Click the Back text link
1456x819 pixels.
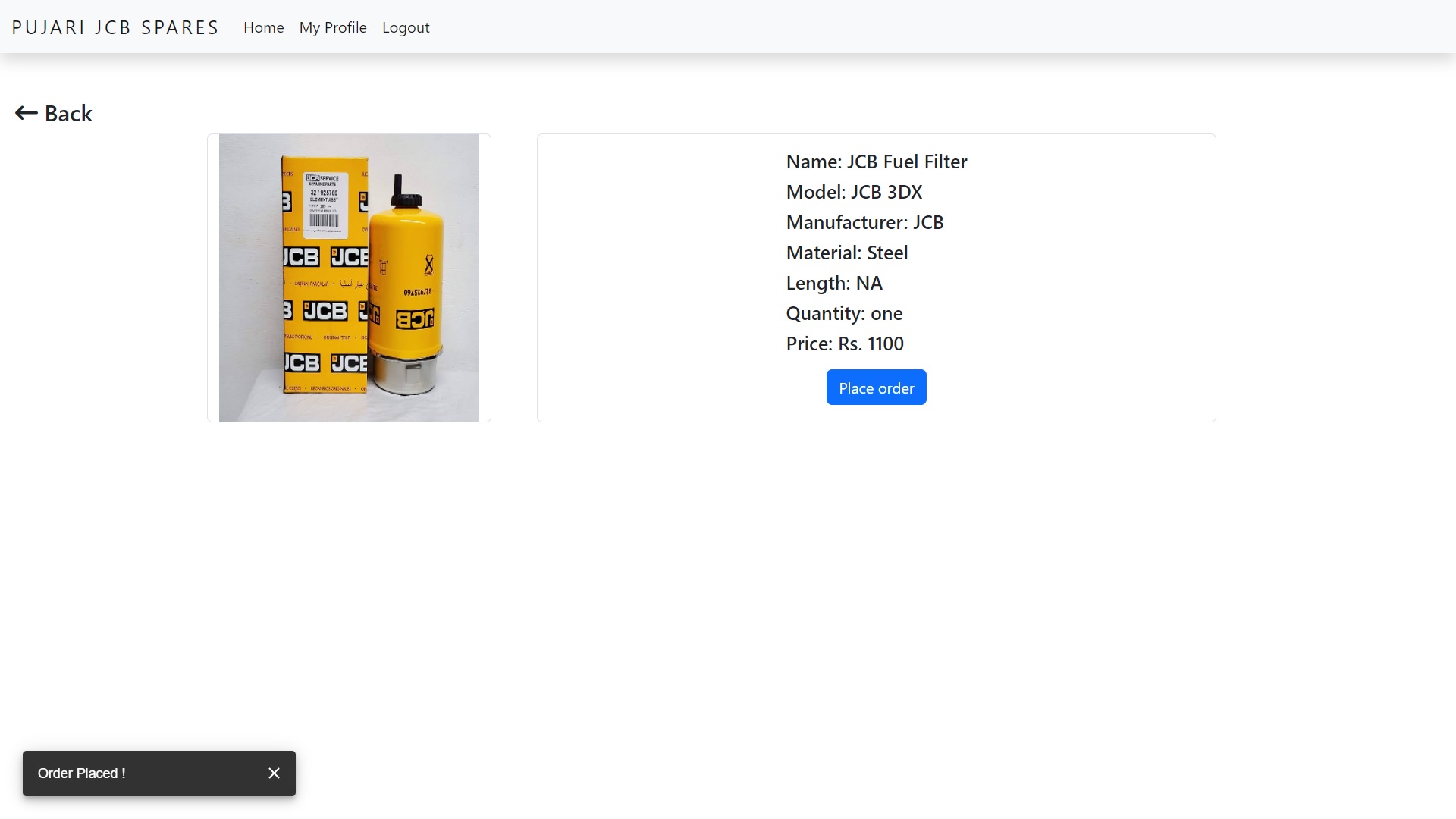tap(68, 114)
